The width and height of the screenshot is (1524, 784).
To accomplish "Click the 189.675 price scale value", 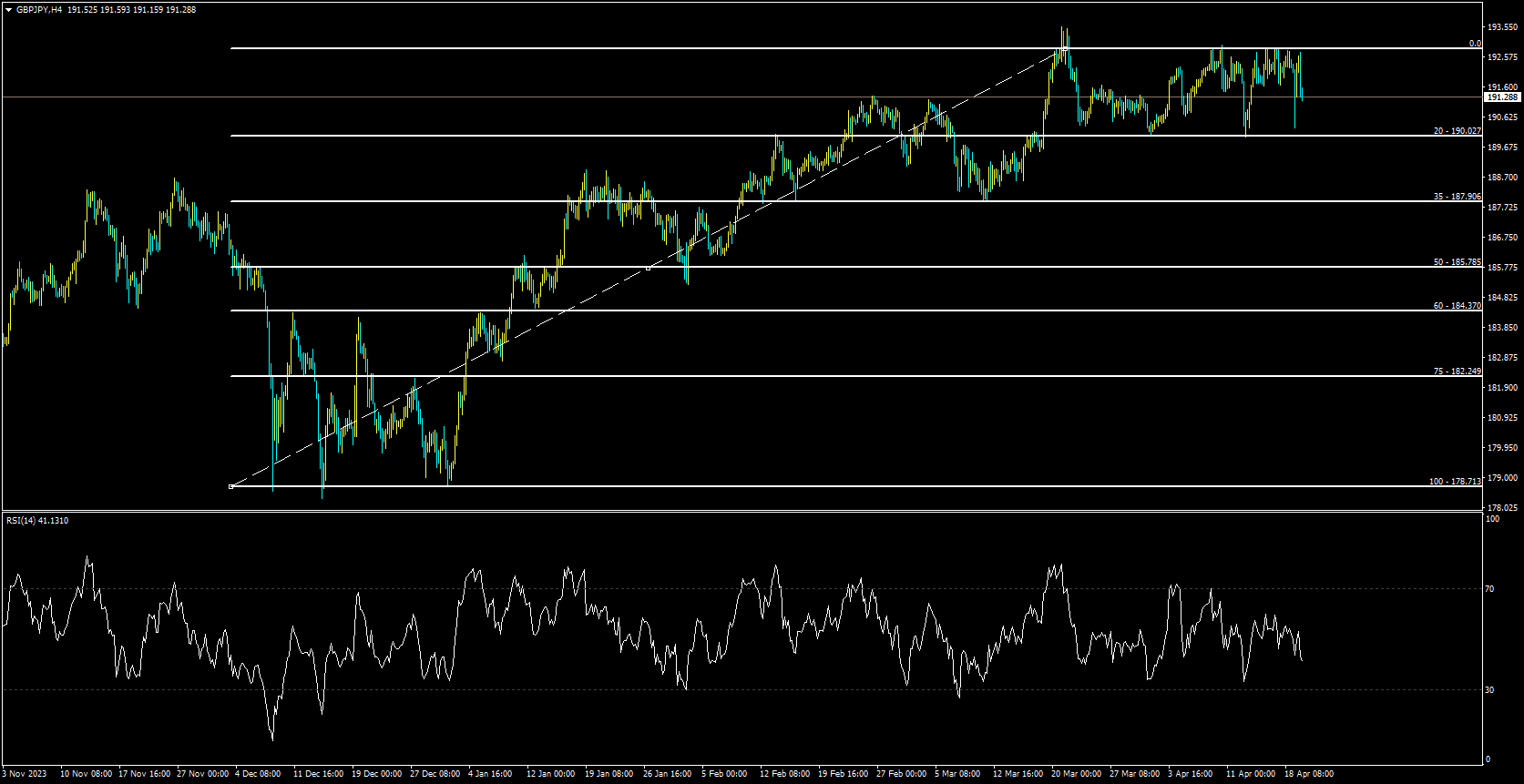I will pos(1502,148).
